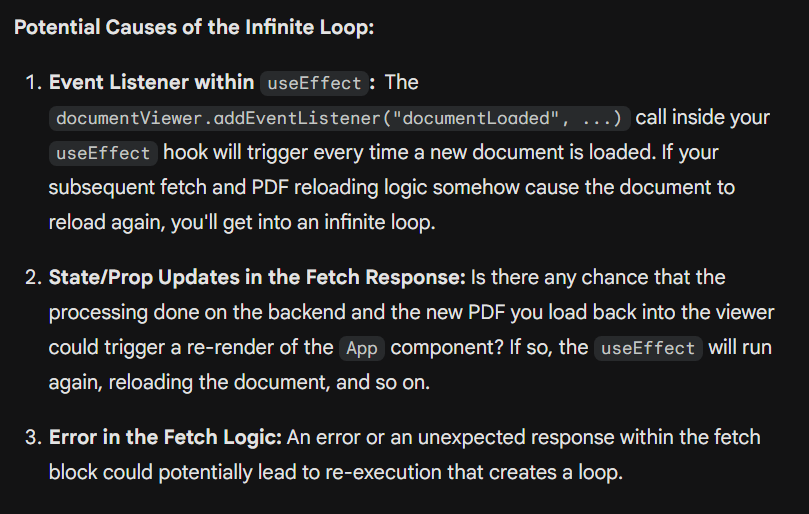This screenshot has height=514, width=809.
Task: Select the documentViewer.addEventListener code snippet
Action: [x=339, y=118]
